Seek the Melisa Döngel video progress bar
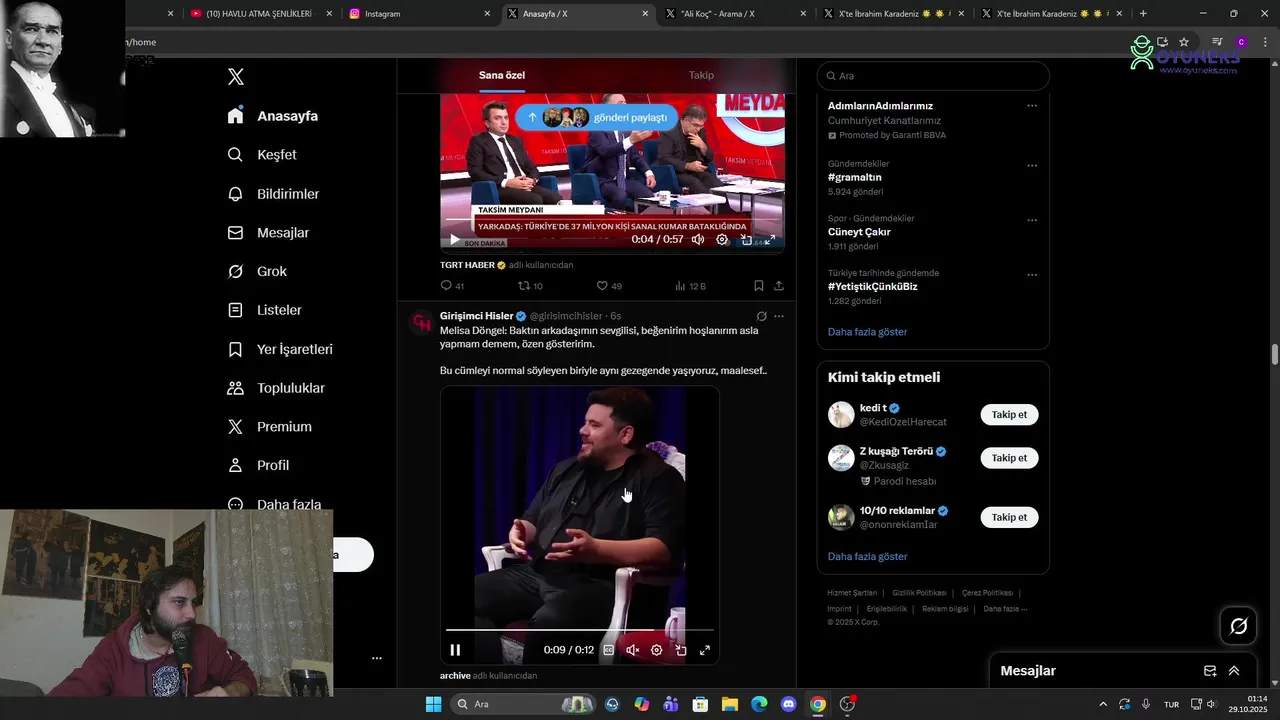Image resolution: width=1280 pixels, height=720 pixels. [x=580, y=630]
